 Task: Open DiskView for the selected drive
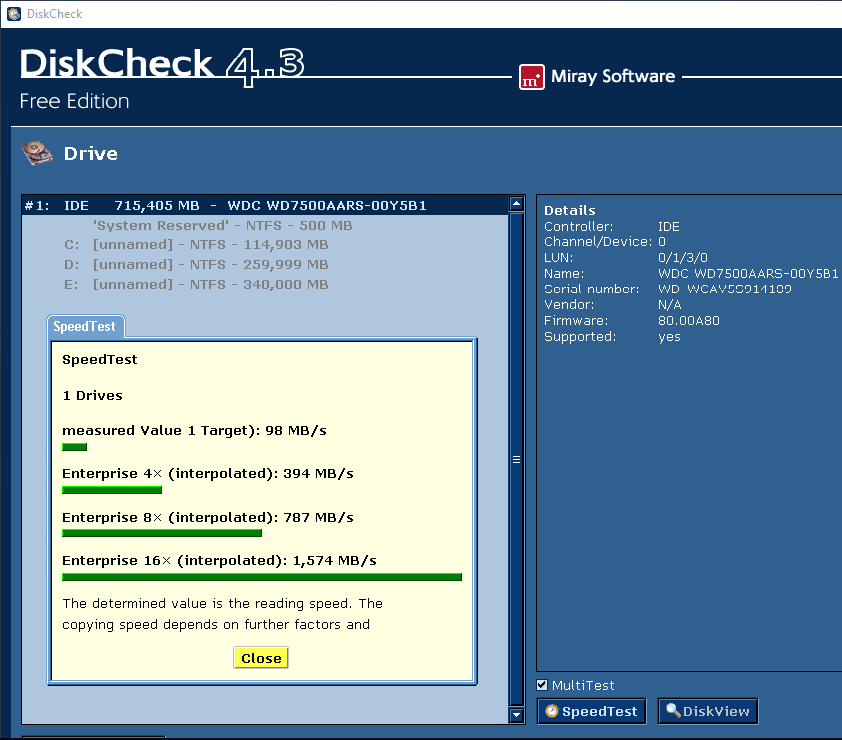[x=708, y=711]
